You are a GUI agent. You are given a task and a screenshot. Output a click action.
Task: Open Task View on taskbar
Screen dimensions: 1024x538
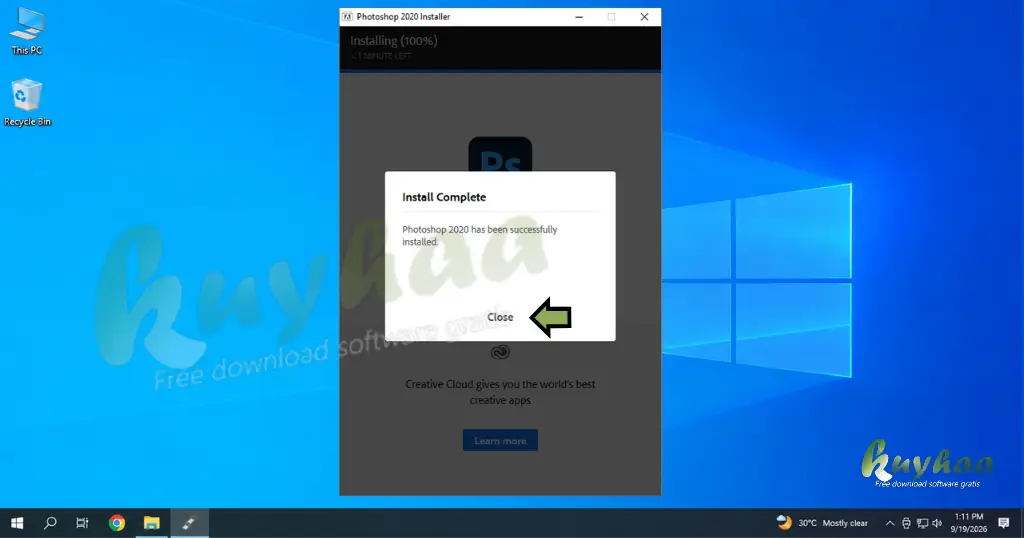[82, 523]
